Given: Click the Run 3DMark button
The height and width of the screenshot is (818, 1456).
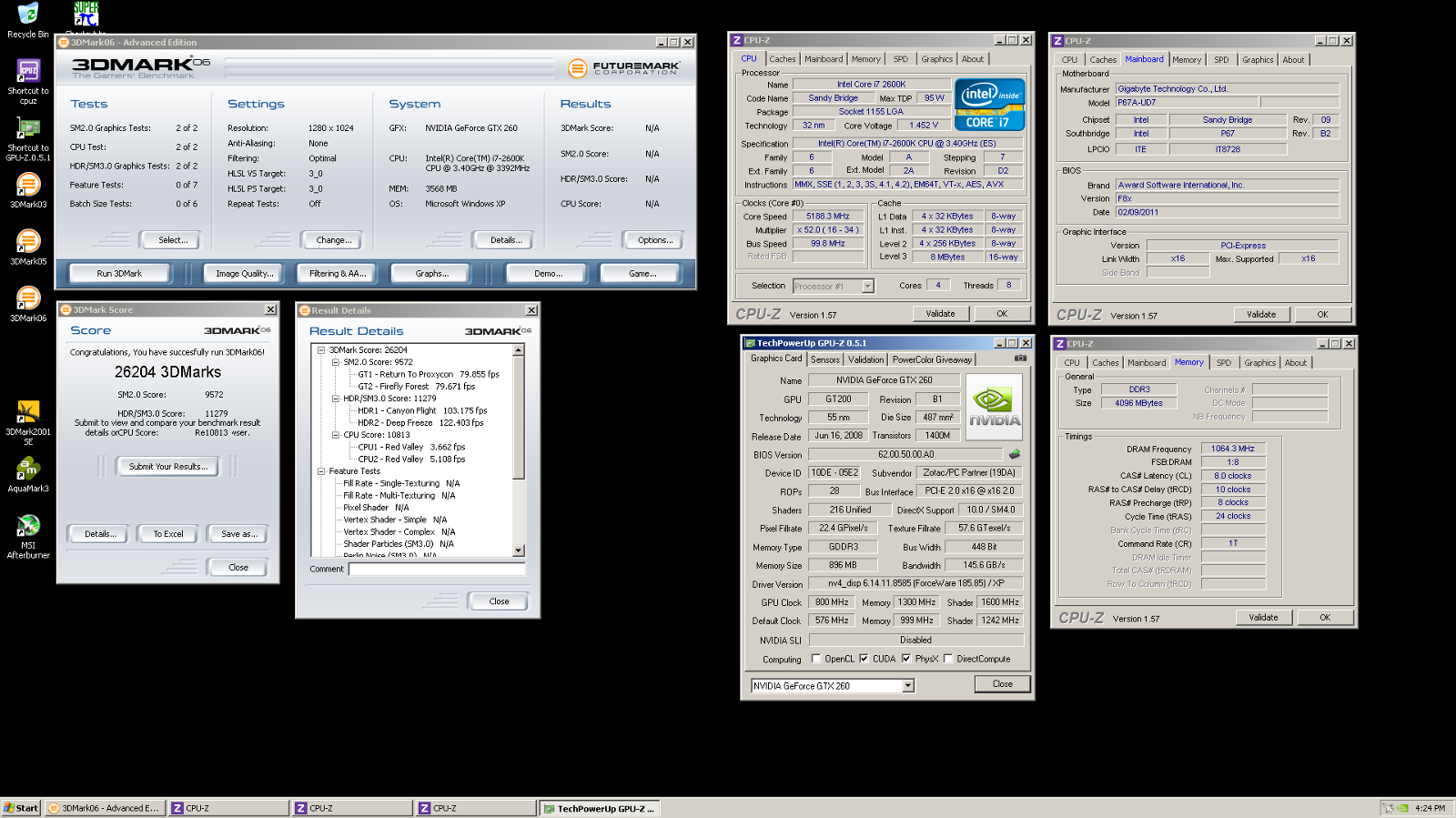Looking at the screenshot, I should (119, 273).
